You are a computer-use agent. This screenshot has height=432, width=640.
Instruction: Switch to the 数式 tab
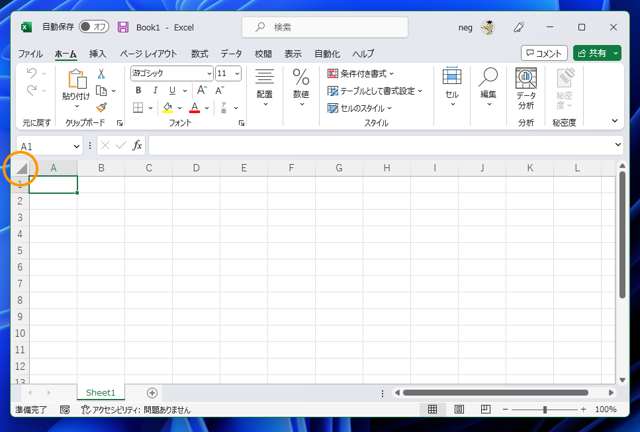tap(200, 53)
